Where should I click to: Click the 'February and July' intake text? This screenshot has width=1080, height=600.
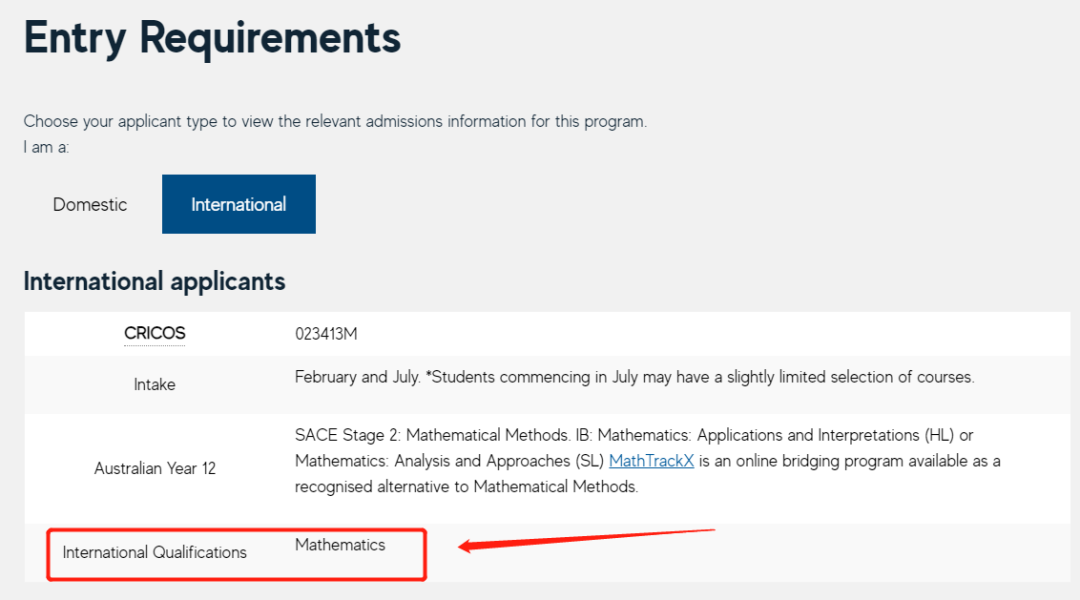tap(357, 377)
